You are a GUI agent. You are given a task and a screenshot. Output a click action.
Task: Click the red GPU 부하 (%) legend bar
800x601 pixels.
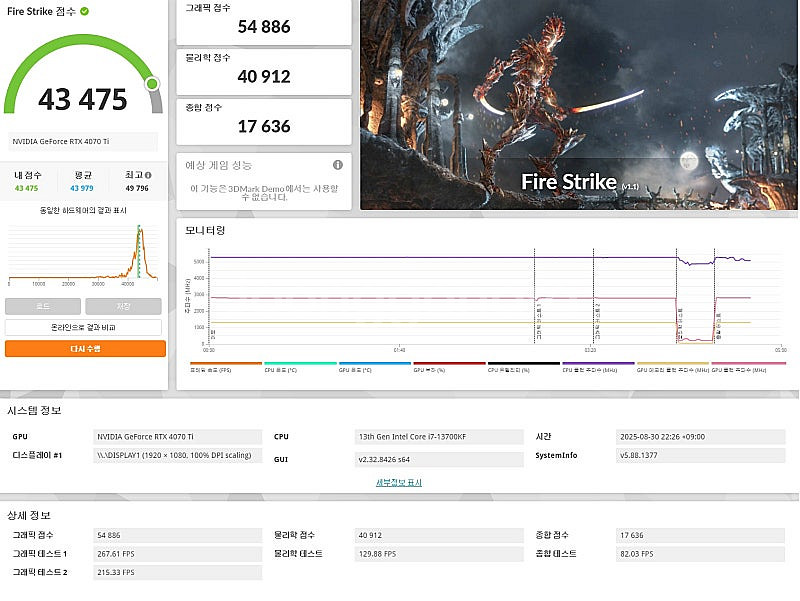(x=449, y=364)
